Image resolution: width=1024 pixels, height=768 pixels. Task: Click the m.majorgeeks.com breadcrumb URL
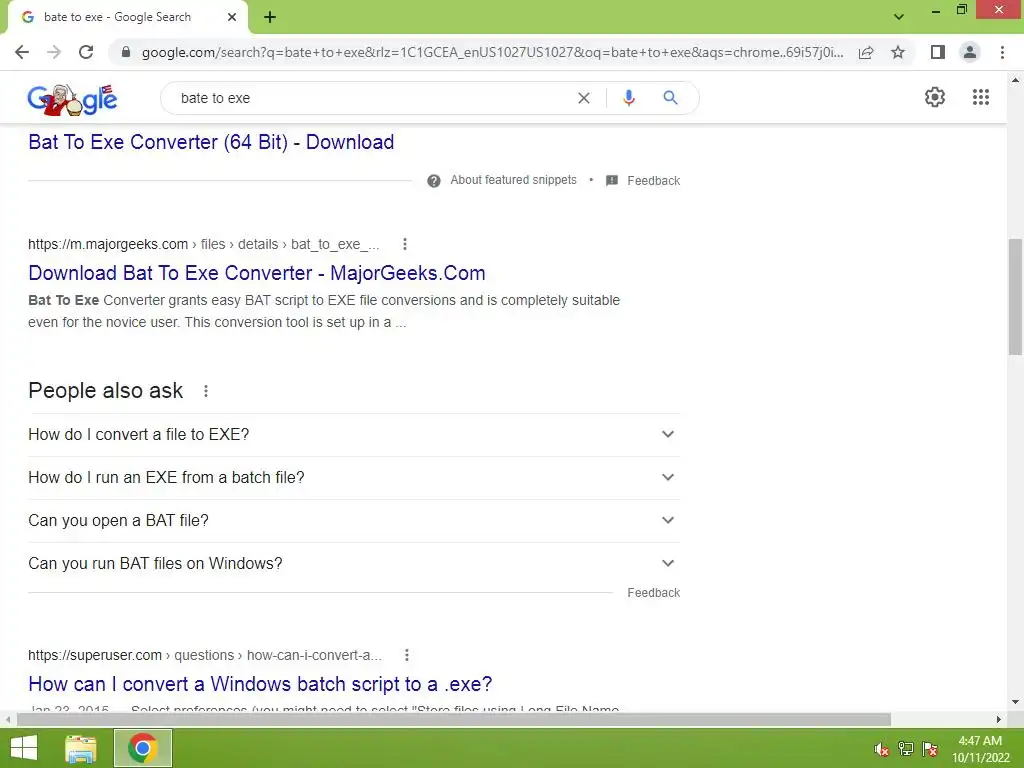pos(203,244)
